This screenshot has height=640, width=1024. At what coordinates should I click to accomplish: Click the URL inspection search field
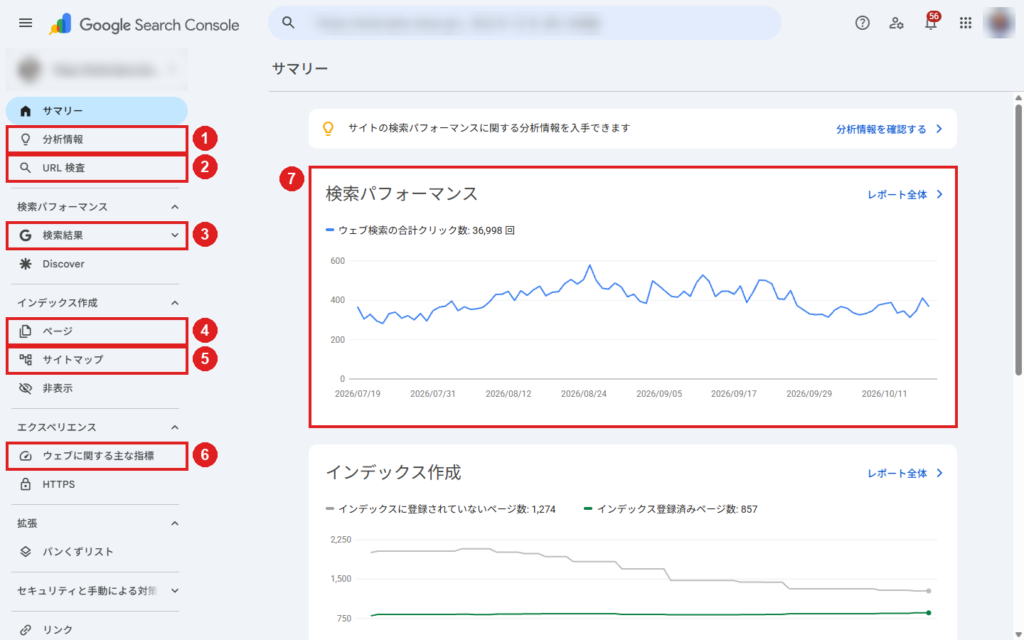tap(524, 23)
